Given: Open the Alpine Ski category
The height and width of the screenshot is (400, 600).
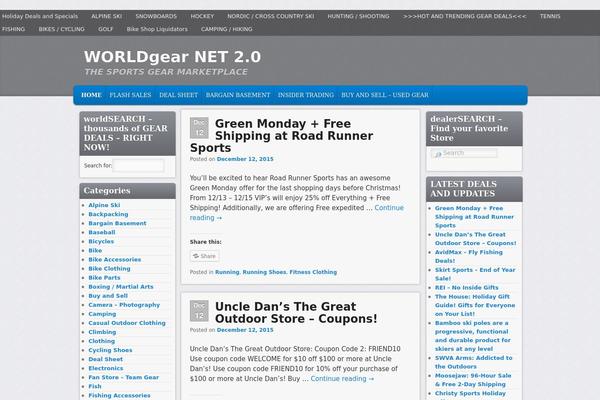Looking at the screenshot, I should 104,205.
